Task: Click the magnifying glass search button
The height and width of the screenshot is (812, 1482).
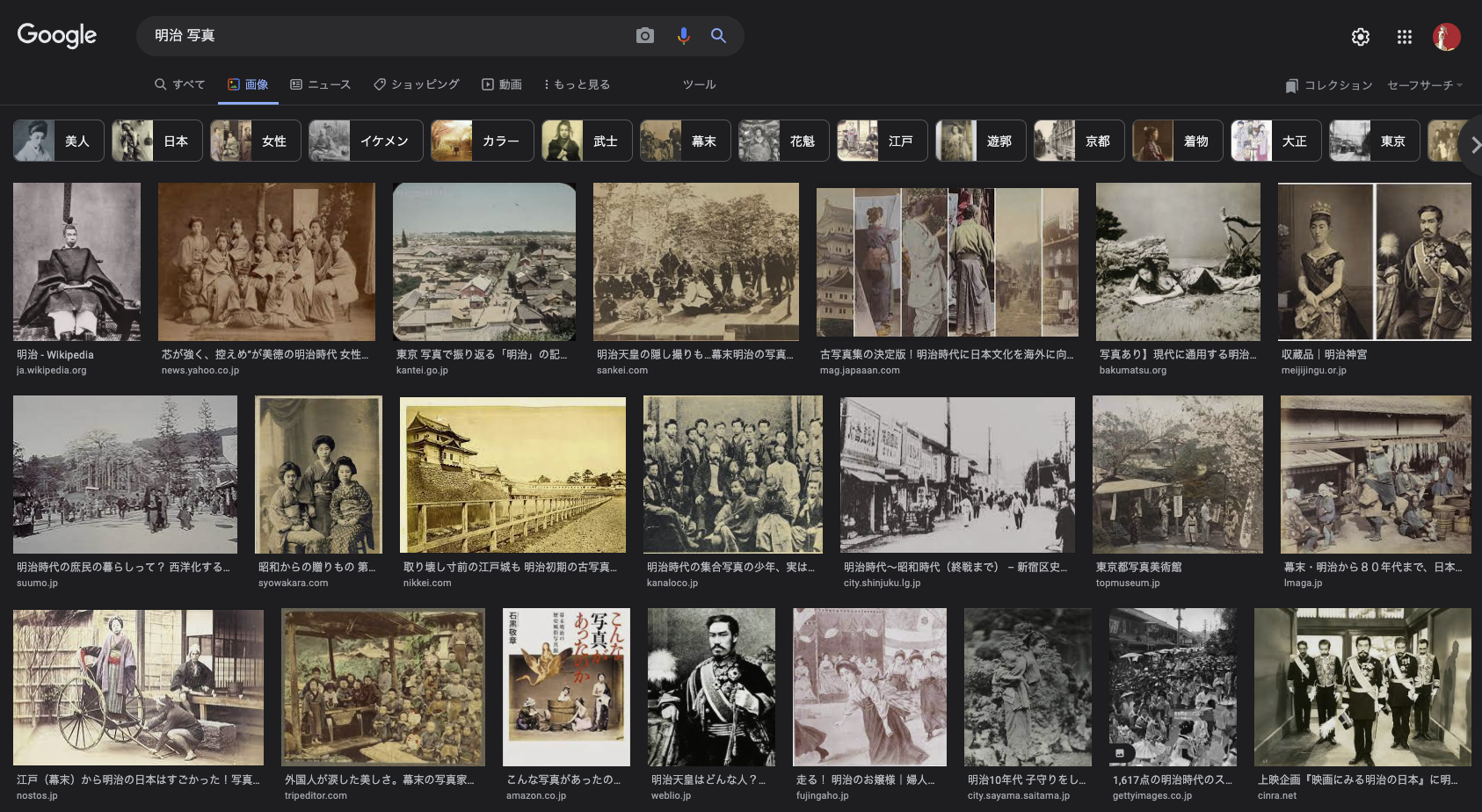Action: (718, 36)
